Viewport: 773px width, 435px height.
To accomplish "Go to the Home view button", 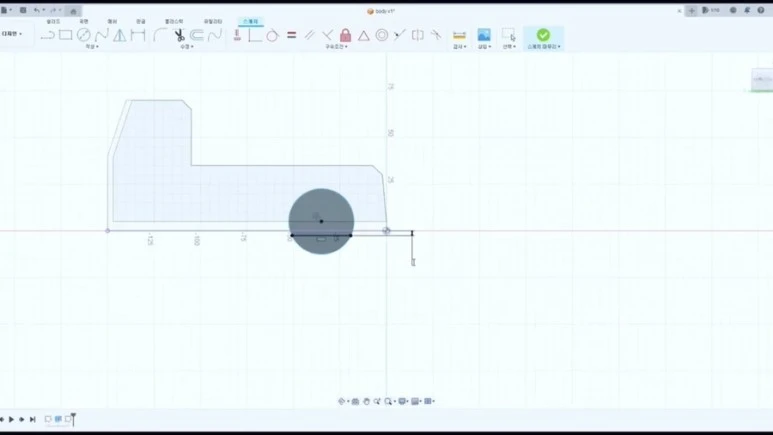I will click(x=73, y=11).
